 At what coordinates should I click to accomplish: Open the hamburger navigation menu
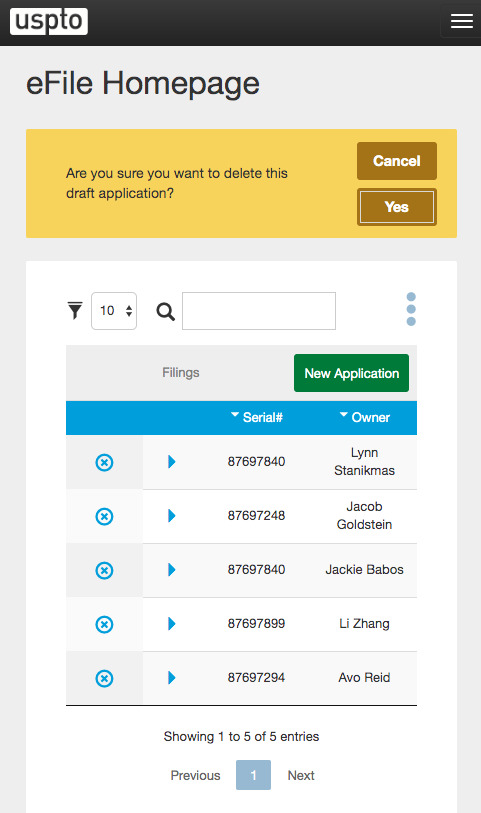click(x=461, y=21)
